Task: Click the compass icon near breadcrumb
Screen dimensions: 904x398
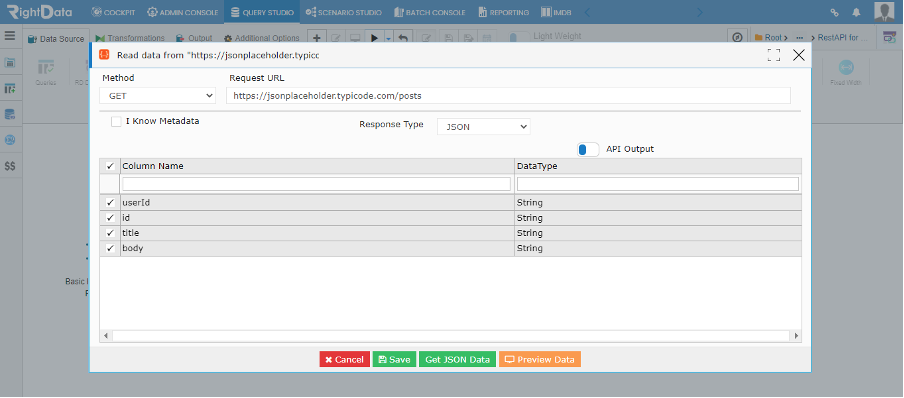Action: pyautogui.click(x=737, y=37)
